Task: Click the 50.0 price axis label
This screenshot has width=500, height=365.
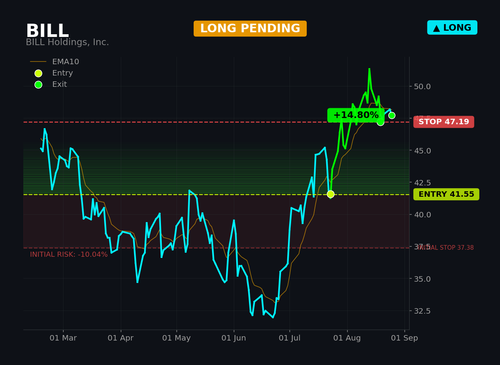Action: click(422, 87)
